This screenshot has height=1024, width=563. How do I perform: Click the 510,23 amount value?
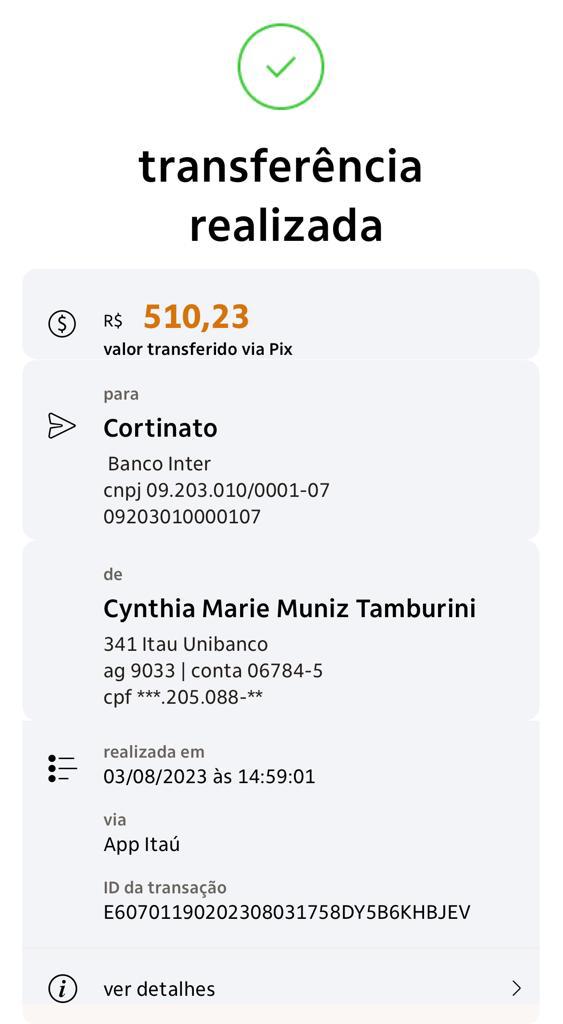point(197,317)
